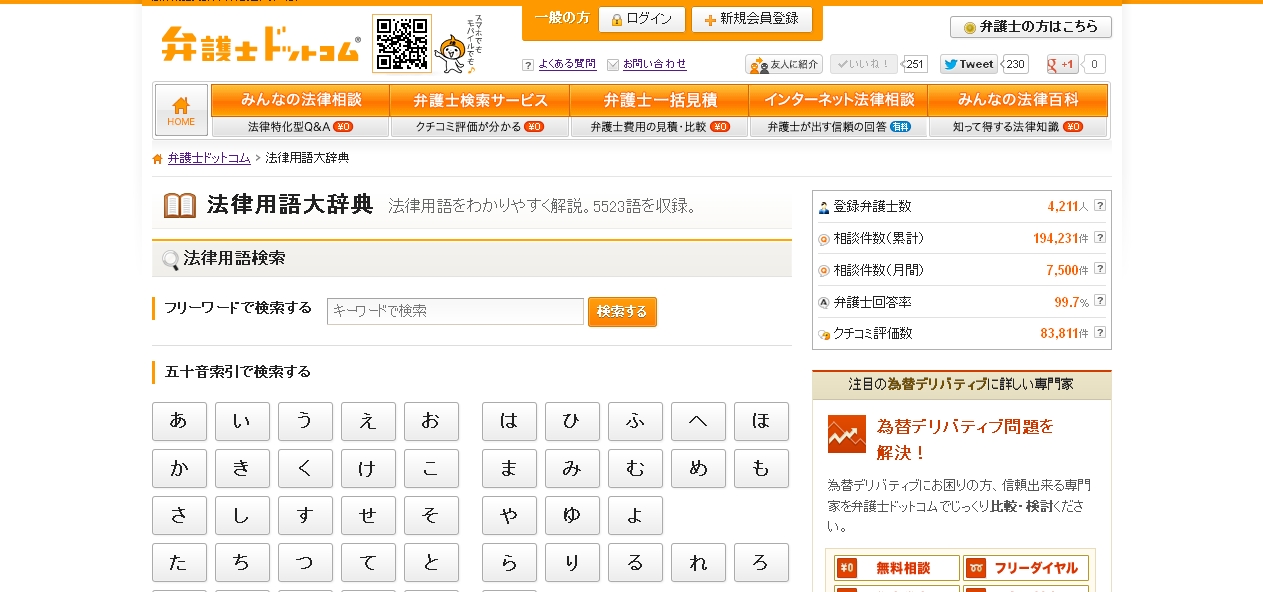Screen dimensions: 1263x592
Task: Open the よくある質問 link
Action: [566, 64]
